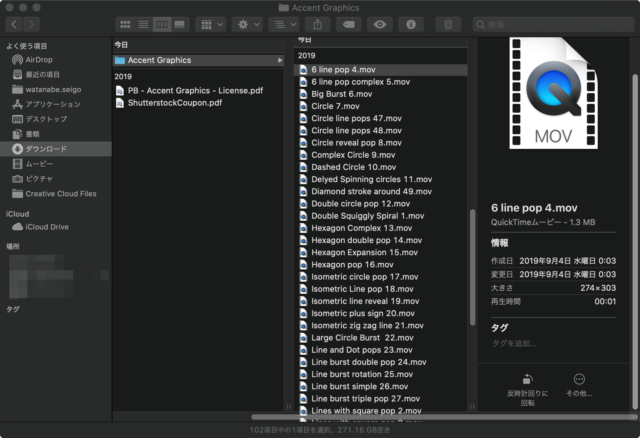Click rotate counterclockwise button in preview
640x438 pixels.
tap(527, 390)
